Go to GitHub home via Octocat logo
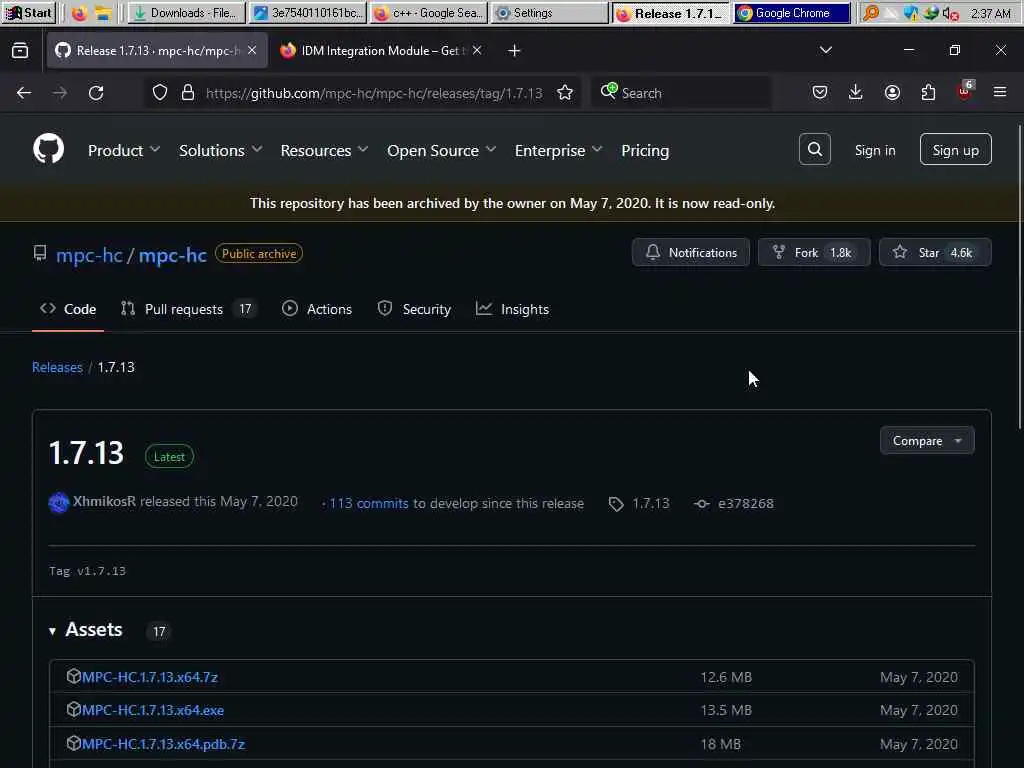The image size is (1024, 768). tap(48, 149)
